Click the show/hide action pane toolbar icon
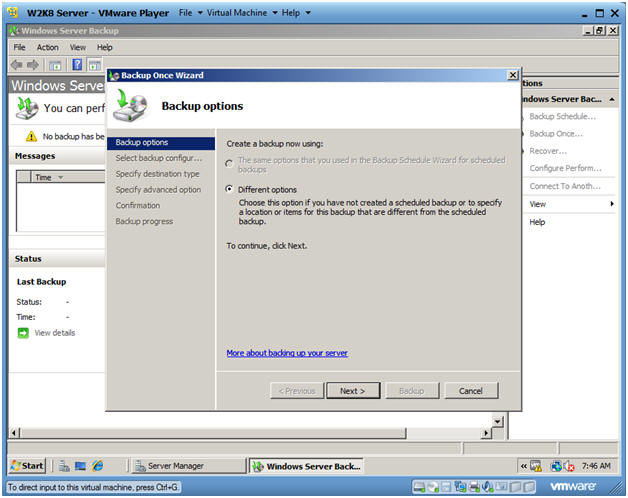Viewport: 628px width, 498px height. pyautogui.click(x=95, y=65)
